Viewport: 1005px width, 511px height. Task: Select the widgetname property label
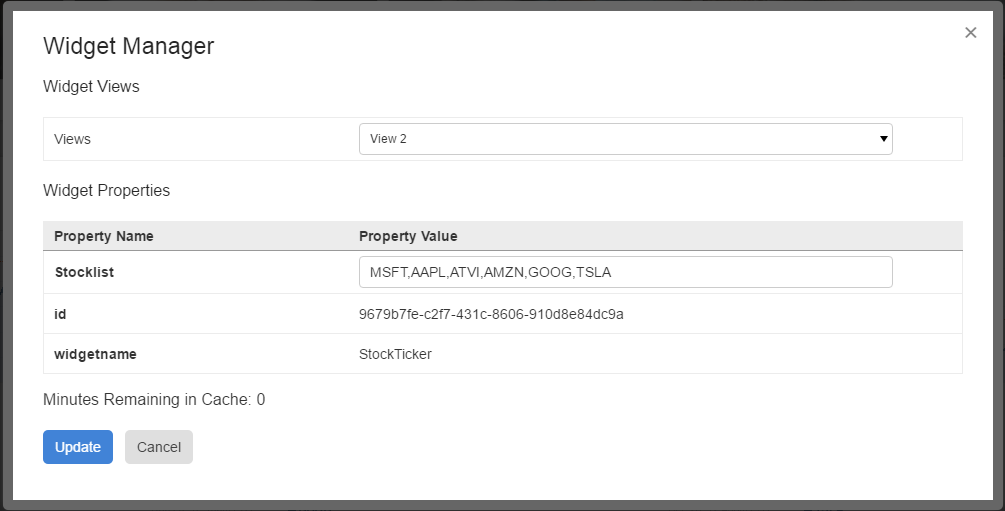click(95, 354)
